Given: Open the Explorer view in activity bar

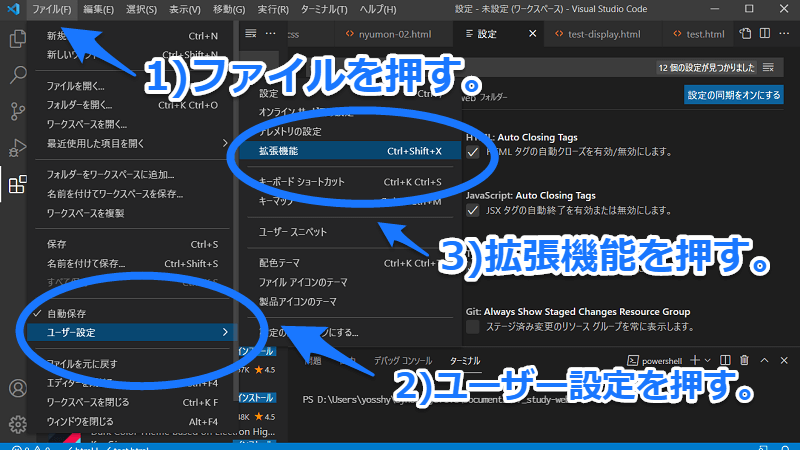Looking at the screenshot, I should pyautogui.click(x=17, y=40).
